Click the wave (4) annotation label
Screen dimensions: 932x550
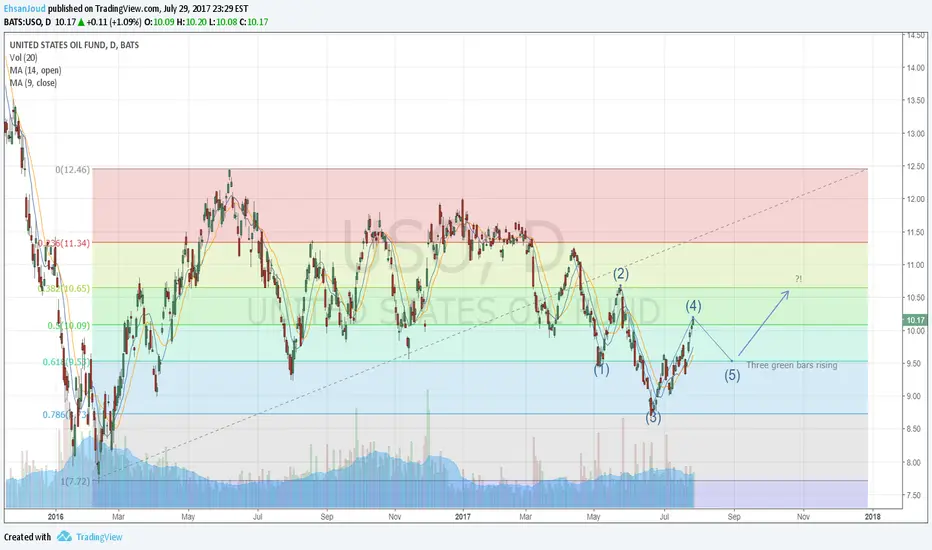[693, 306]
